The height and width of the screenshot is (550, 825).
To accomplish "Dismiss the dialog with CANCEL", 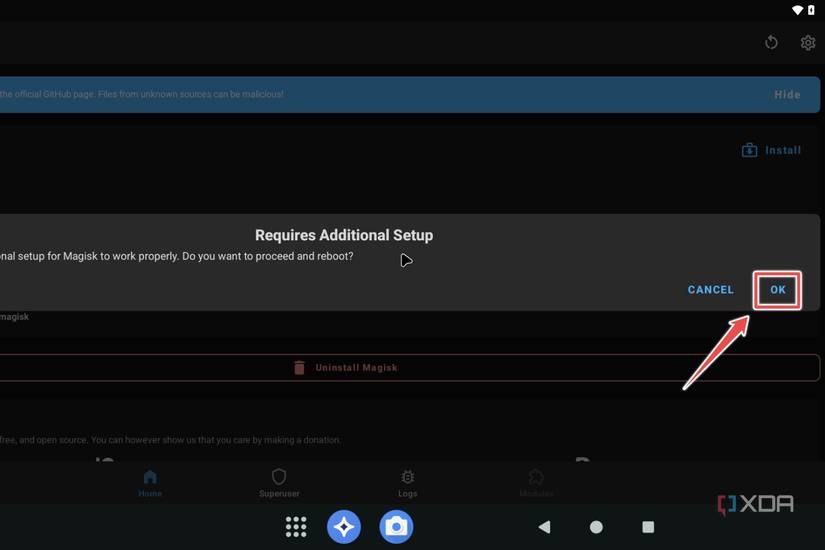I will tap(710, 290).
